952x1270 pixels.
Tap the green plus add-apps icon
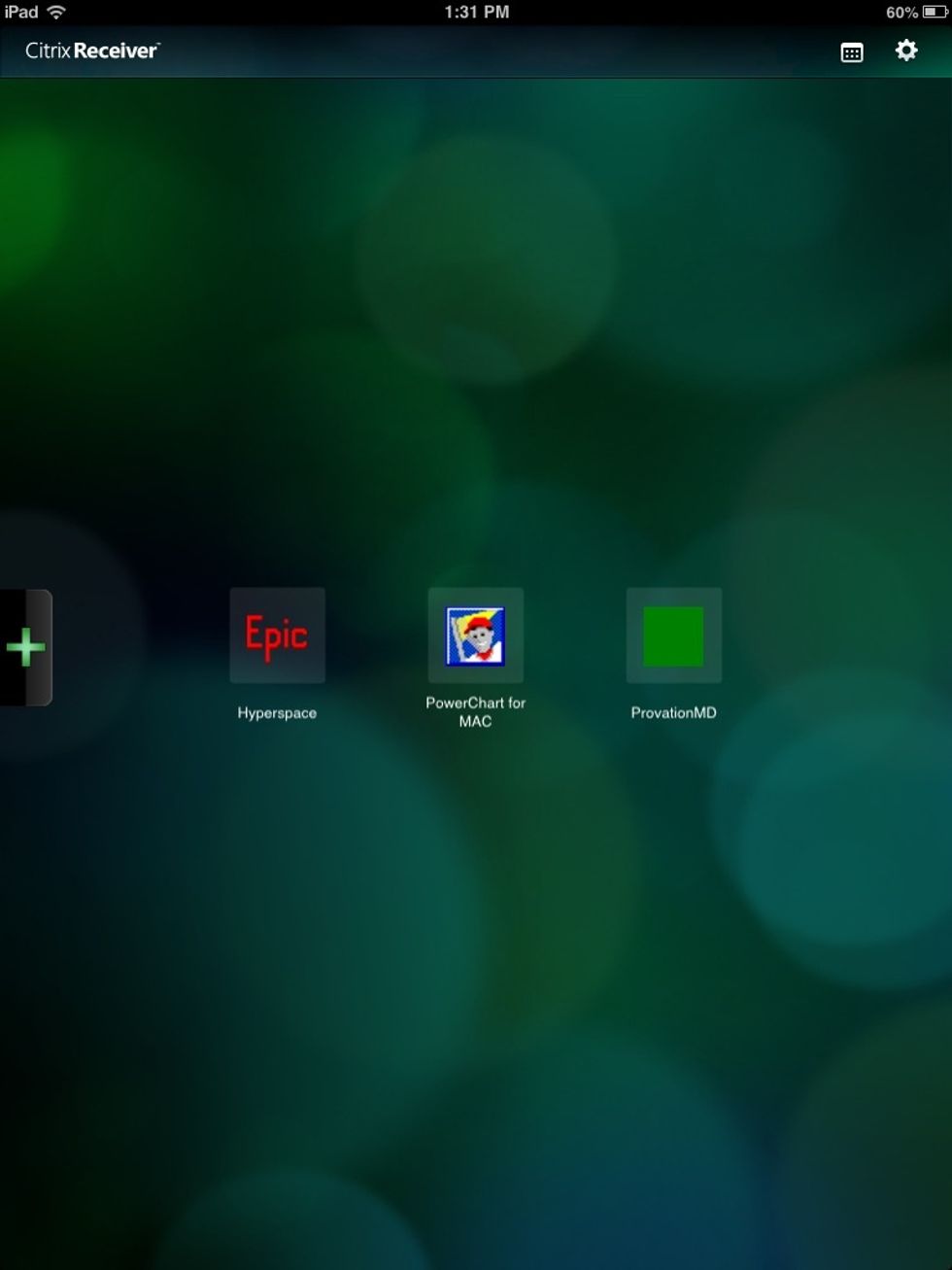(25, 647)
